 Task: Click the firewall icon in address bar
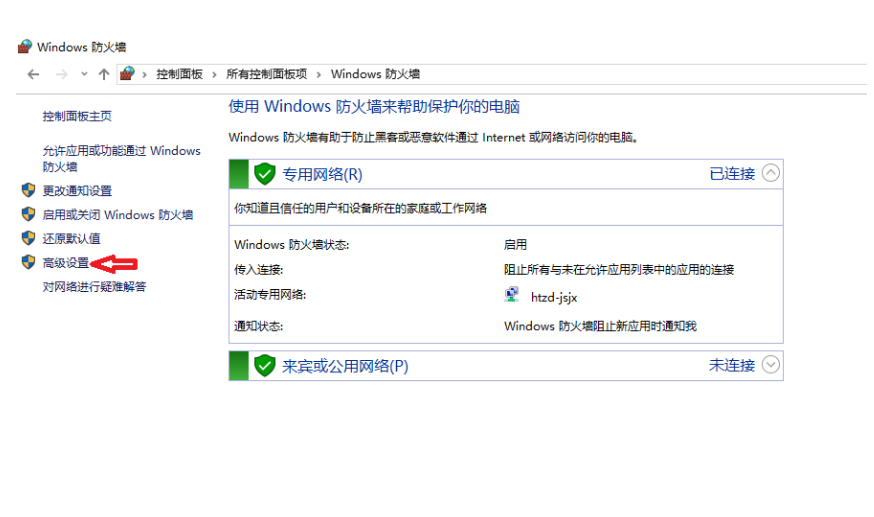click(127, 74)
